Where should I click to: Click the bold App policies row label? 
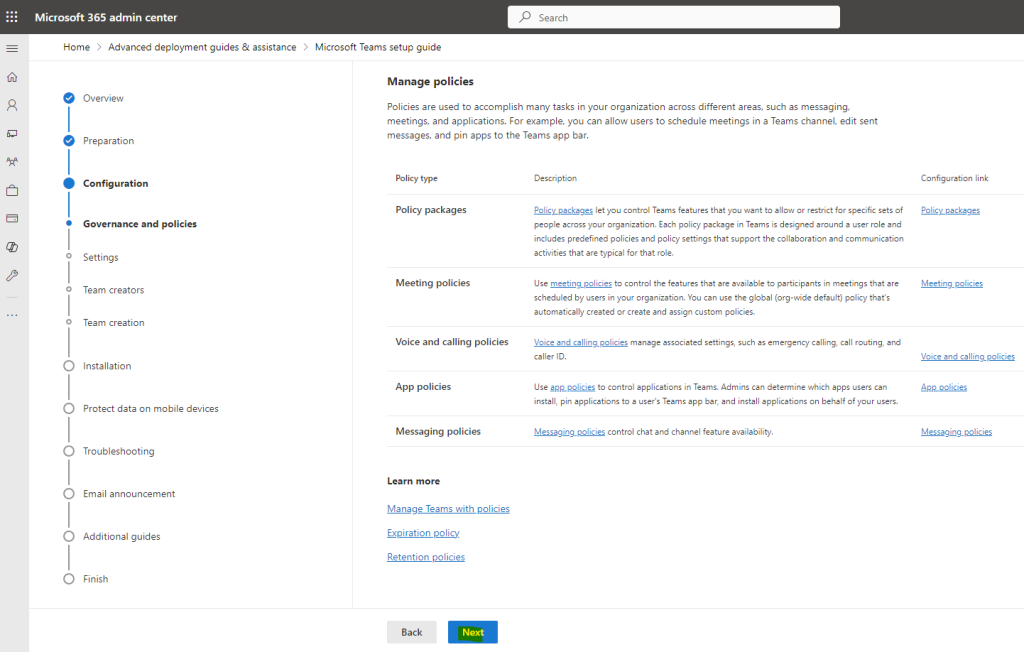click(x=423, y=387)
